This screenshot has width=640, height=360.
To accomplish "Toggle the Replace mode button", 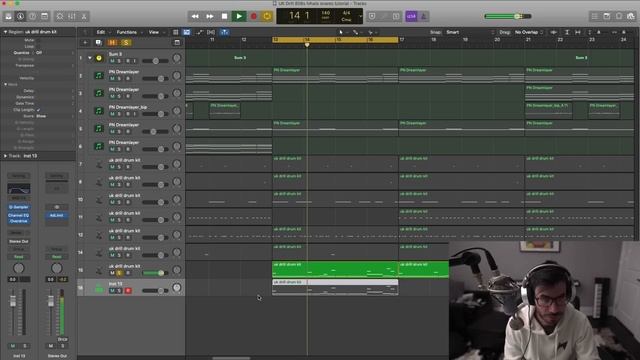I will 372,16.
